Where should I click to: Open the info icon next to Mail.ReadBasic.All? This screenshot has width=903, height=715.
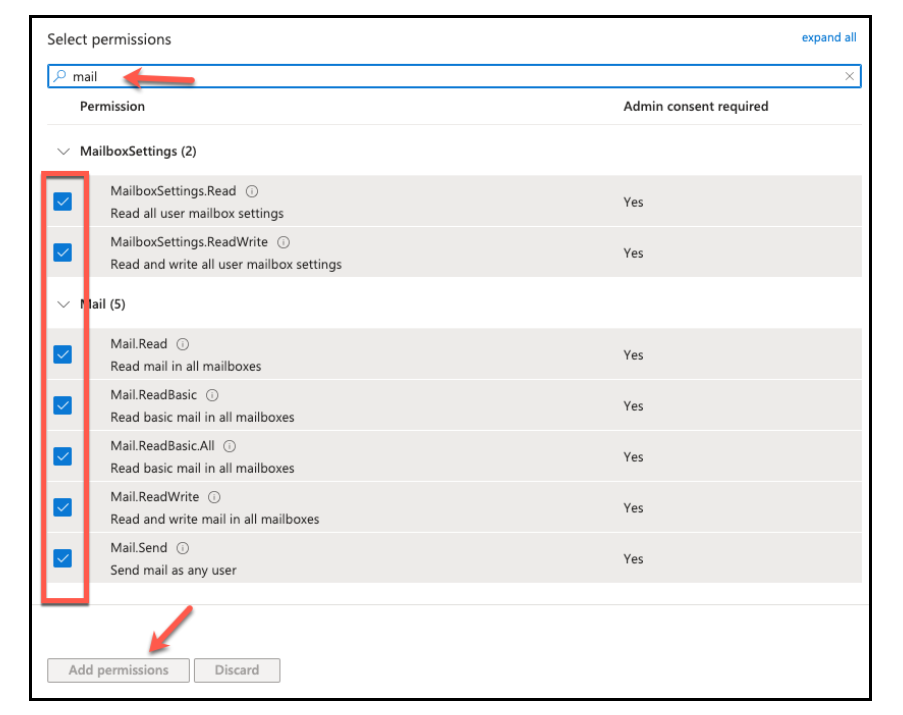(x=230, y=446)
